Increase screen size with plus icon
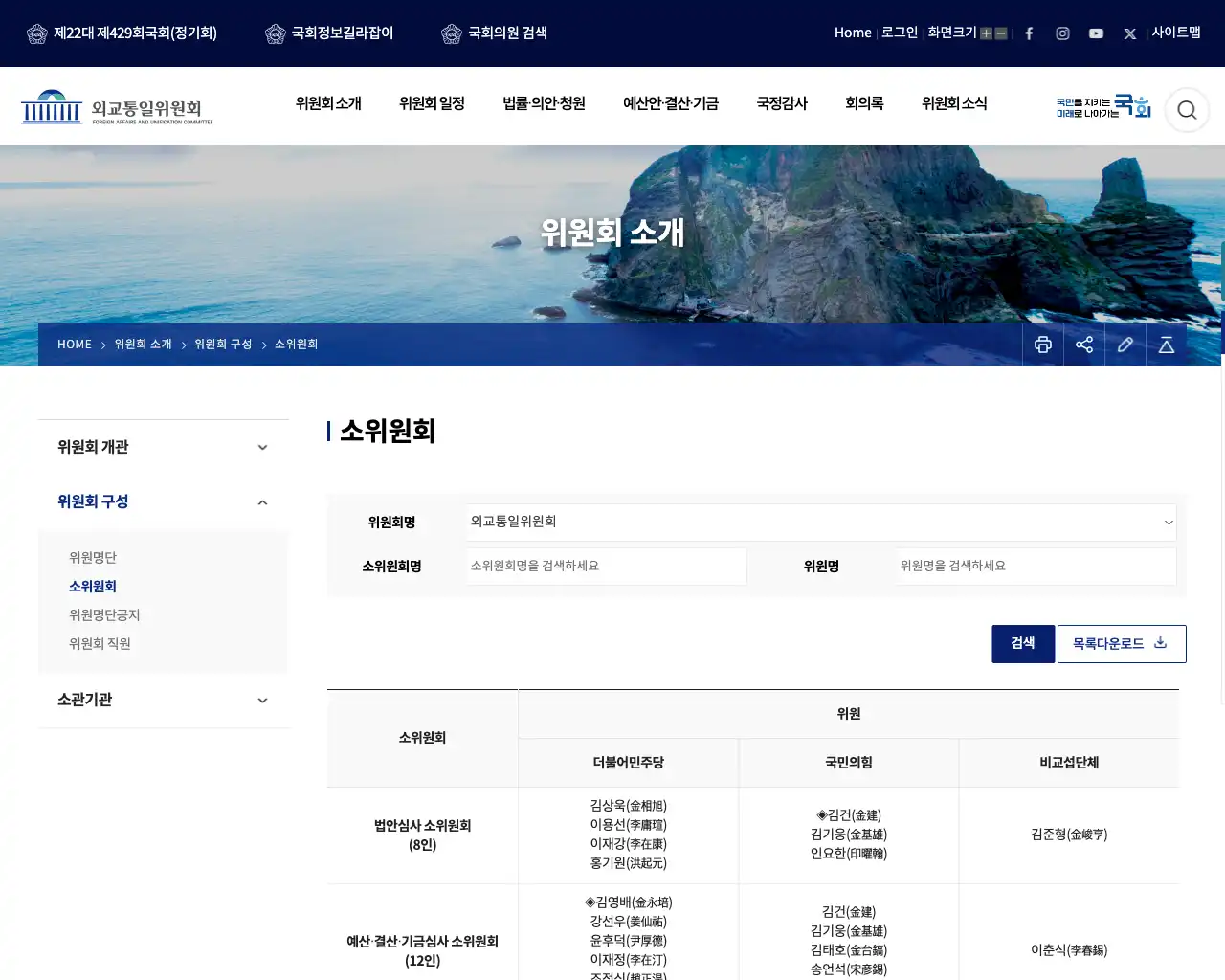The image size is (1225, 980). pos(986,33)
